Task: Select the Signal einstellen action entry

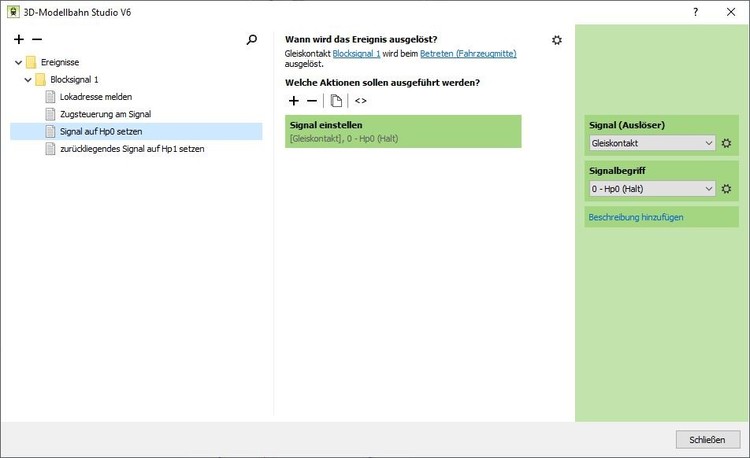Action: pos(403,131)
